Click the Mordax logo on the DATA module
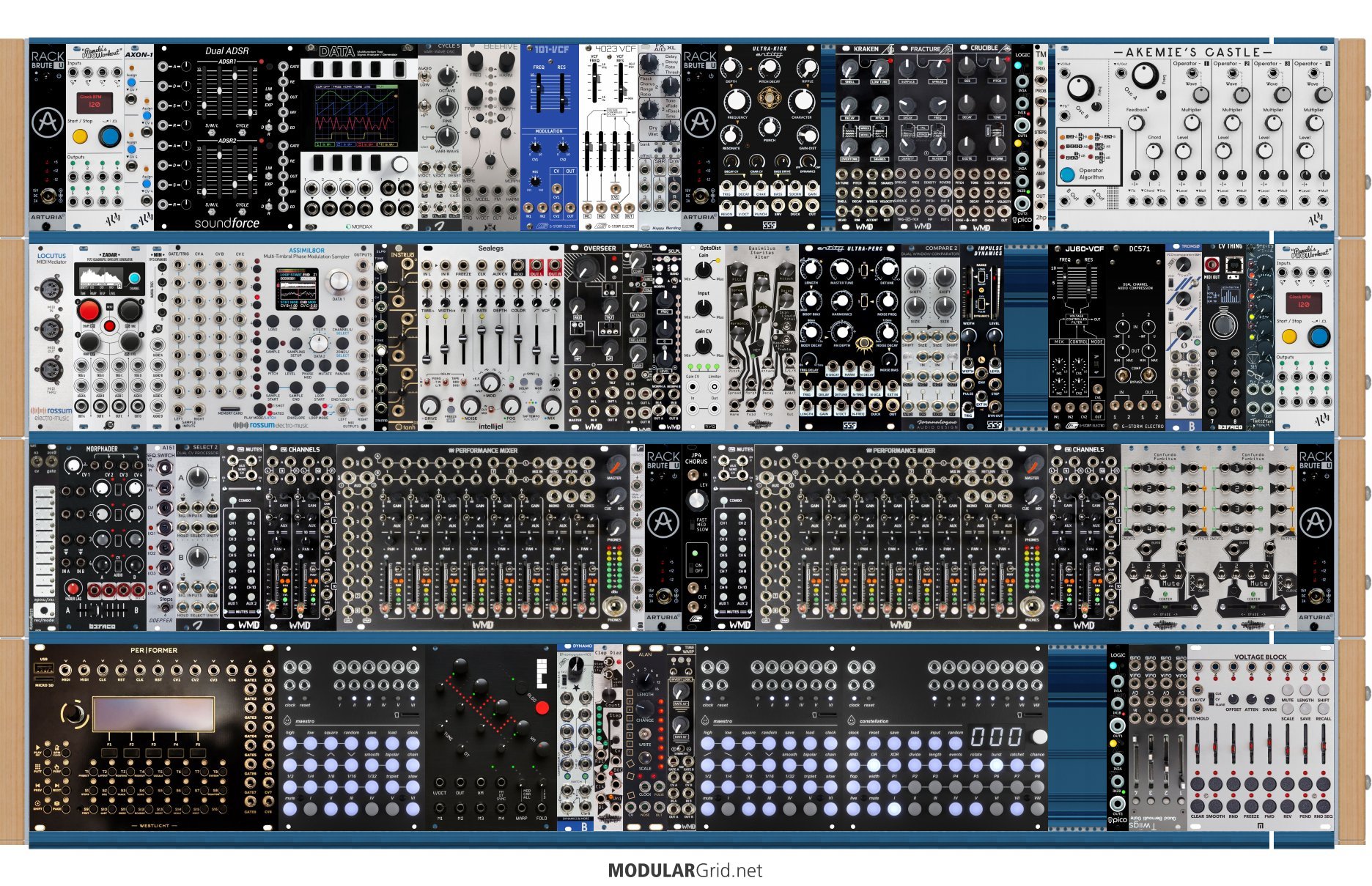The width and height of the screenshot is (1372, 886). pyautogui.click(x=359, y=226)
